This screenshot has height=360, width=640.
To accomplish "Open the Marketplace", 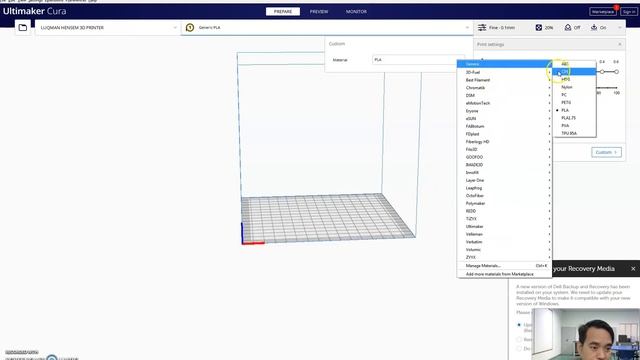I will (603, 11).
